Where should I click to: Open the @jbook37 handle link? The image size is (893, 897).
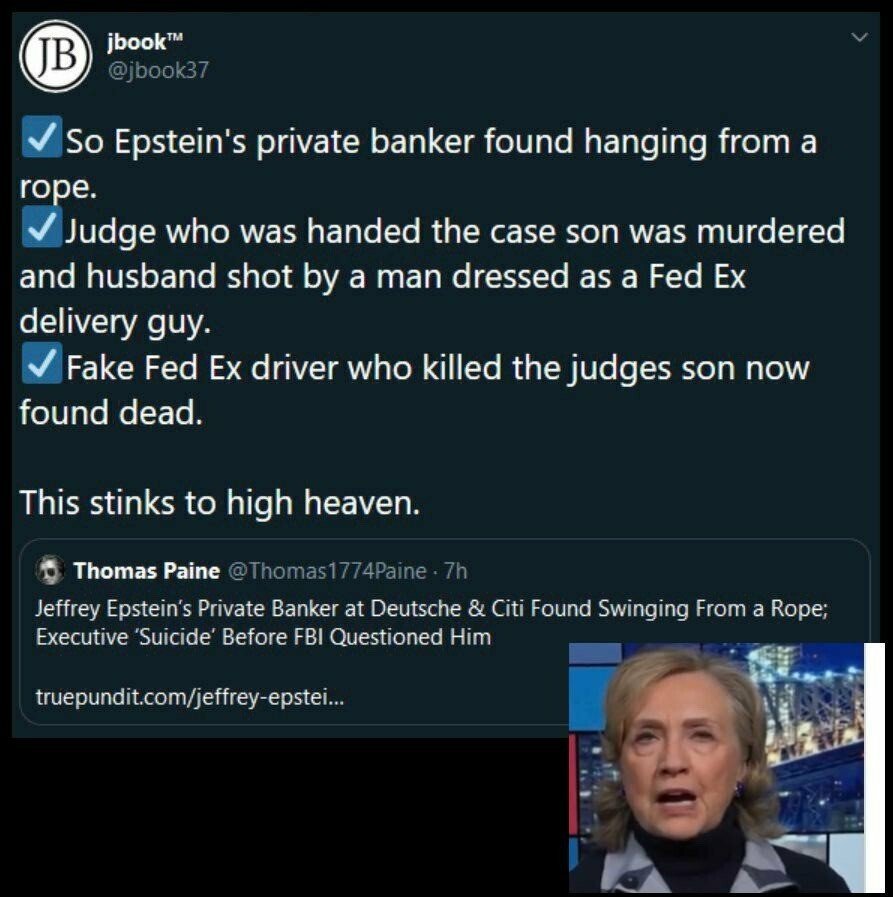tap(156, 70)
